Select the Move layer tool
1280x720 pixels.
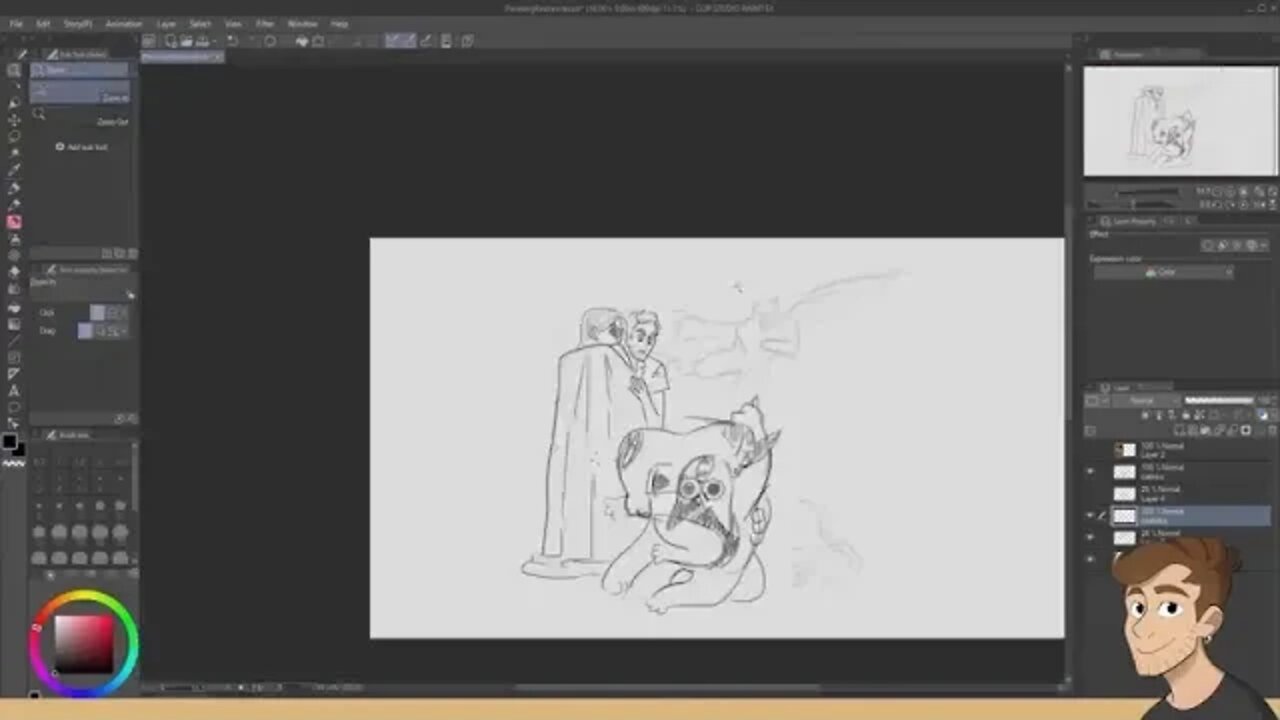[14, 119]
